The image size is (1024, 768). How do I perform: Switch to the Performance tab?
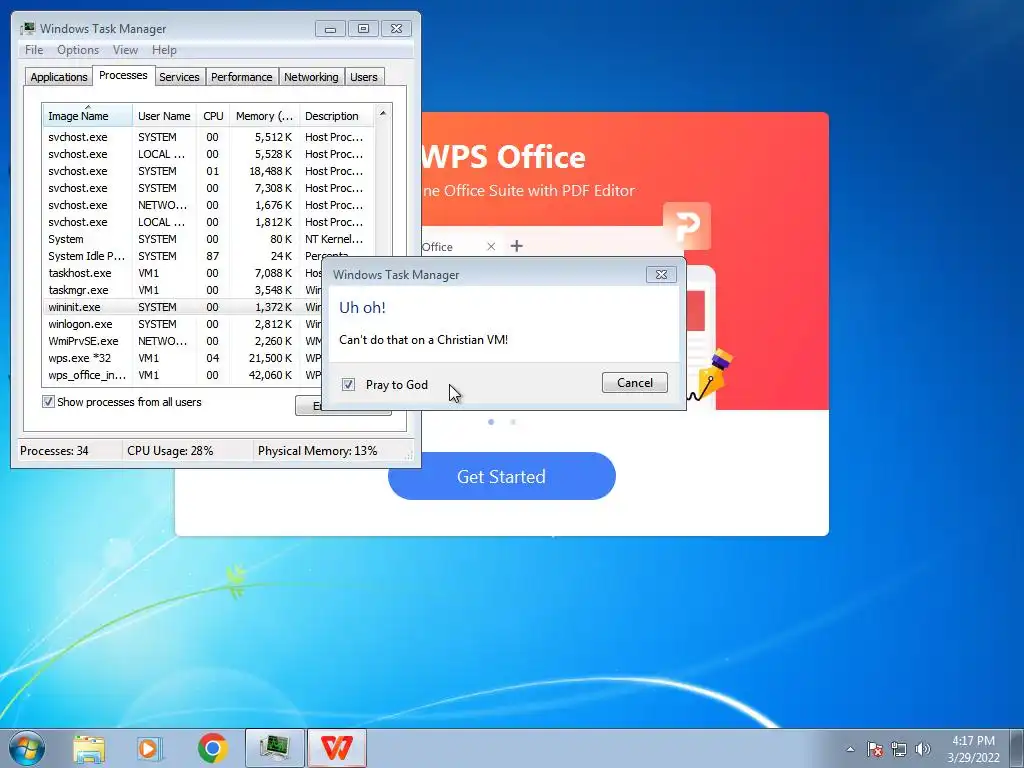click(242, 77)
